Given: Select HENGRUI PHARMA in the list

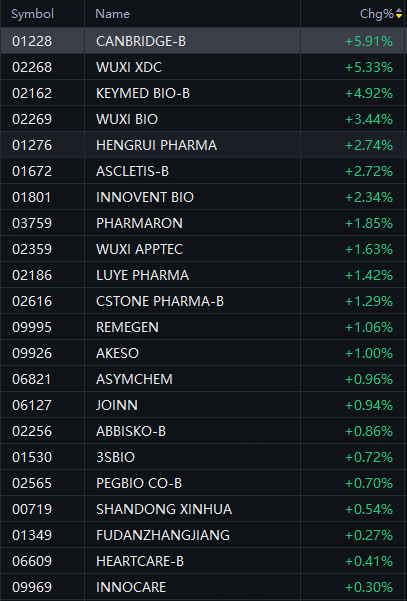Looking at the screenshot, I should point(204,145).
